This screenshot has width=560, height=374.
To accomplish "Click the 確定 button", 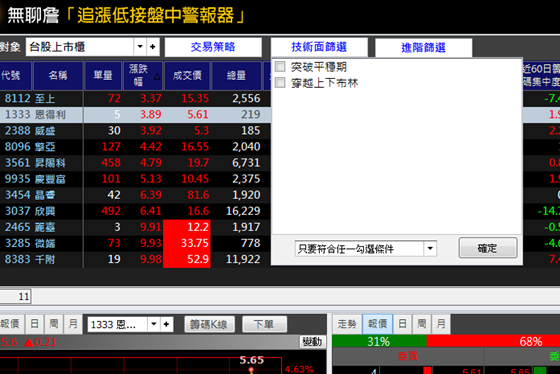I will pyautogui.click(x=488, y=248).
